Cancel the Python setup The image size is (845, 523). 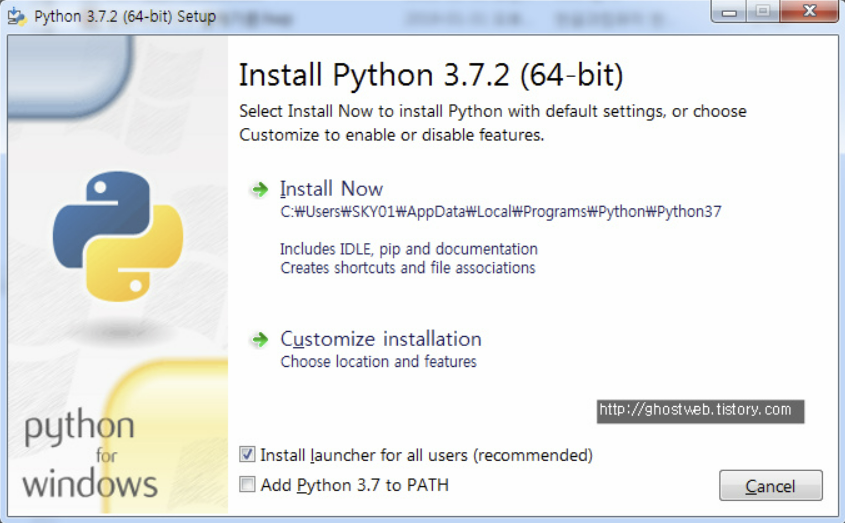click(x=771, y=486)
